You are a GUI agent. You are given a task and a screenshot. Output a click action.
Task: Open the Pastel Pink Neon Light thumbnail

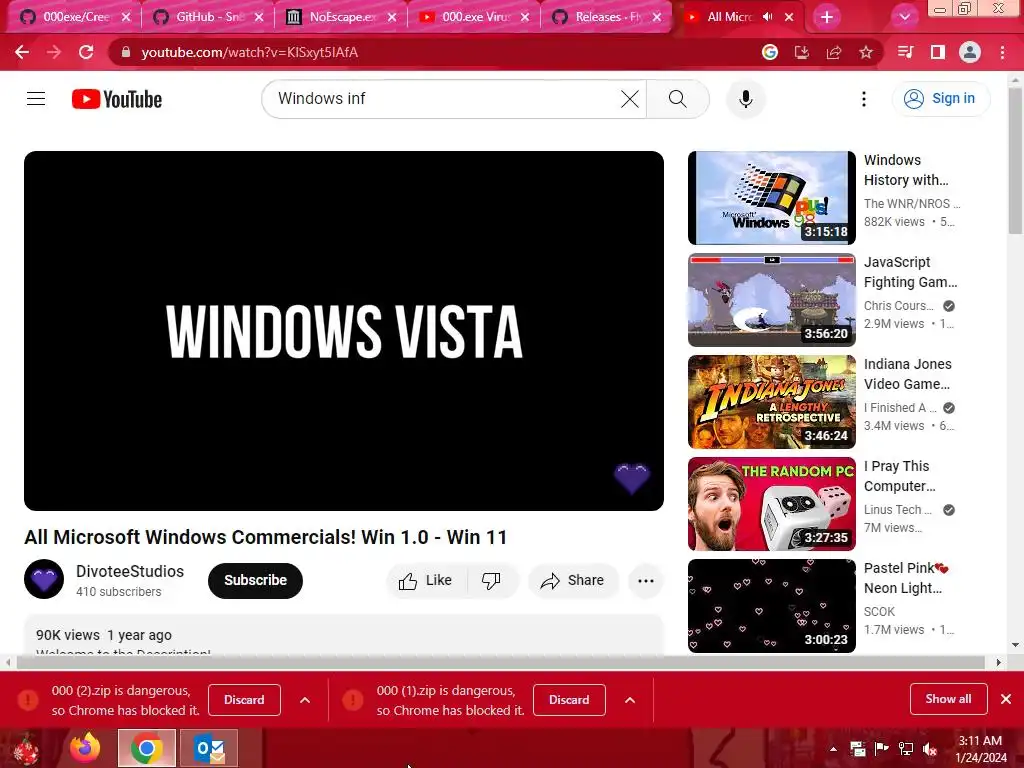[771, 605]
